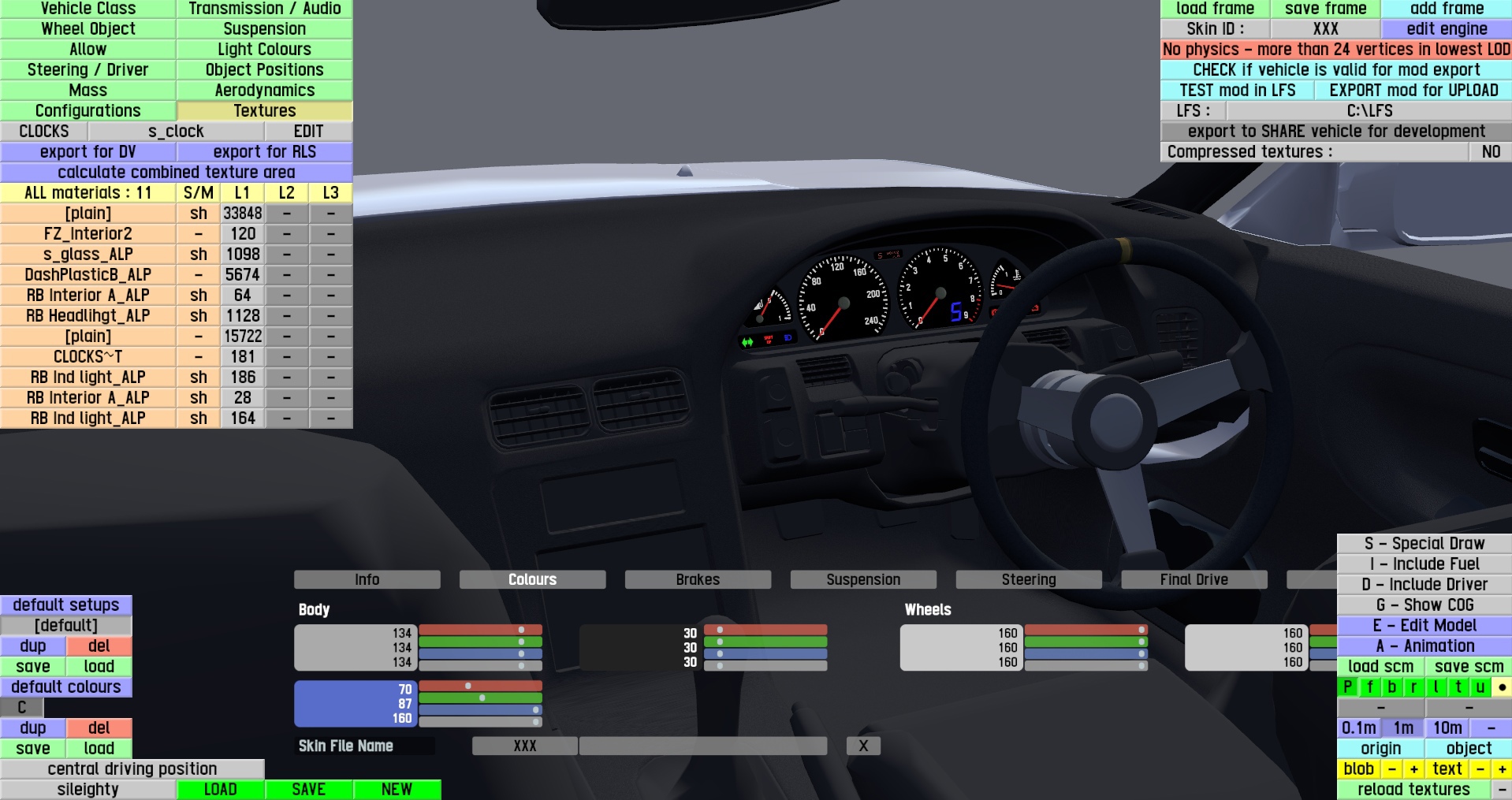Click the plus button right of blob
This screenshot has height=800, width=1512.
tap(1413, 768)
